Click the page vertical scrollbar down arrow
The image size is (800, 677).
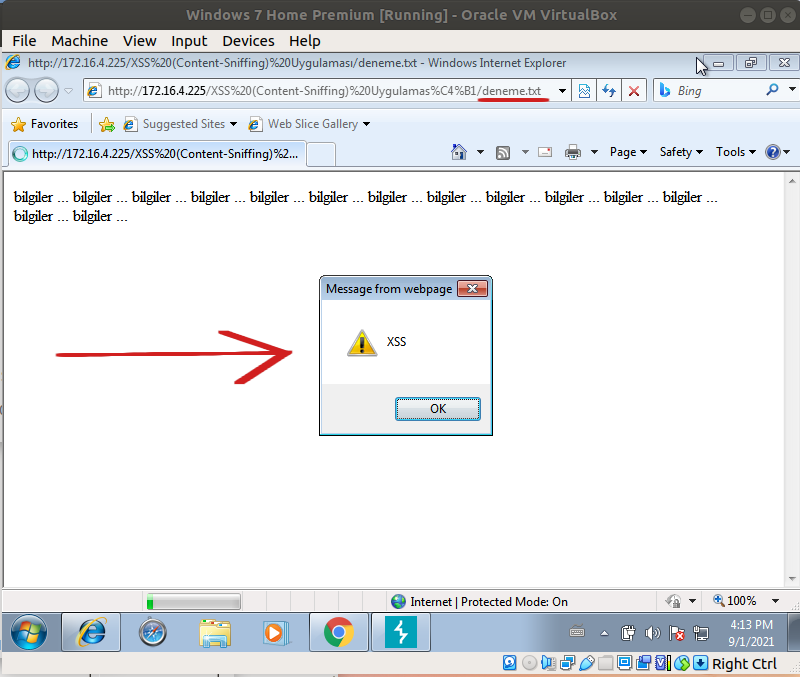tap(791, 579)
